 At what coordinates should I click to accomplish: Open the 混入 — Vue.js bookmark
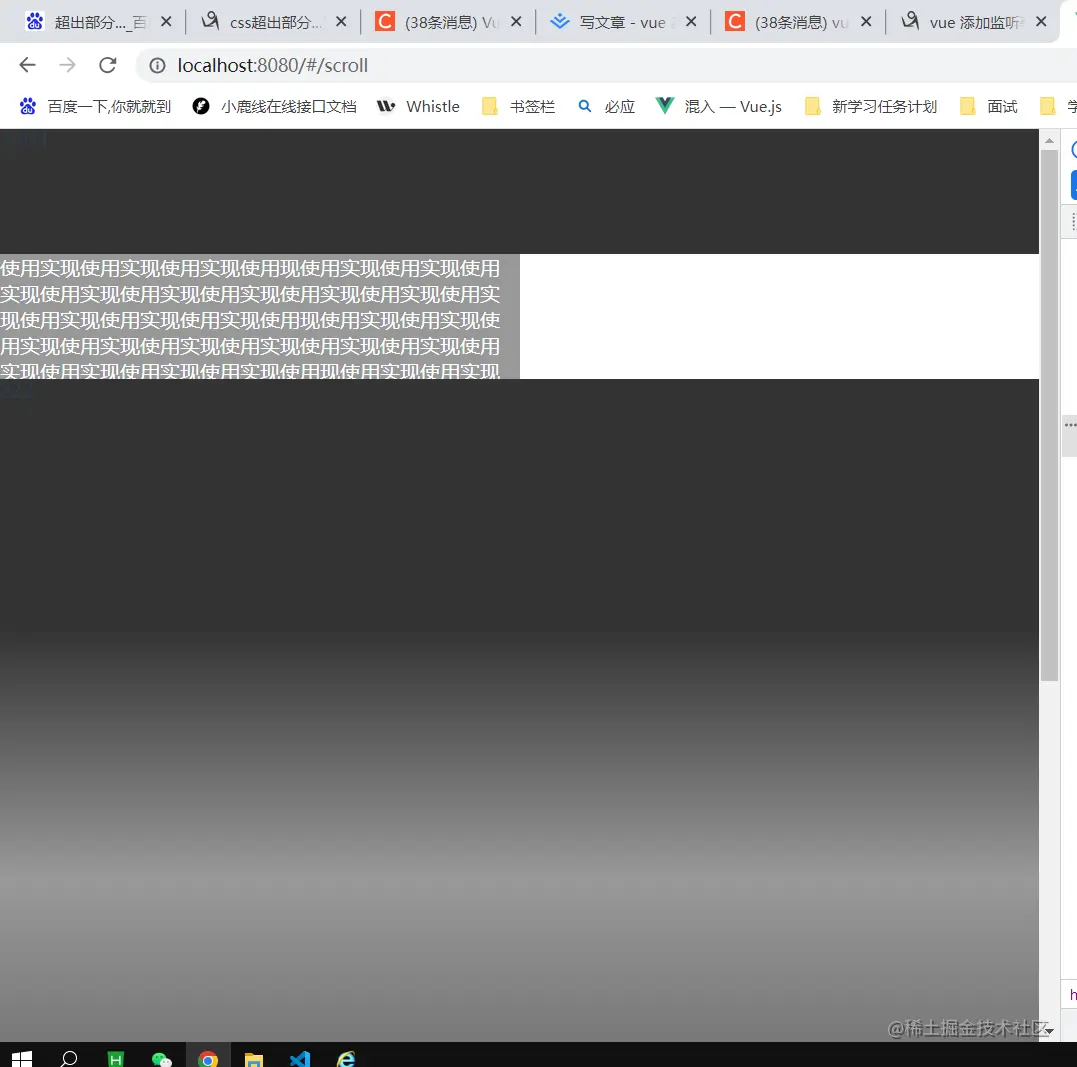click(x=719, y=106)
